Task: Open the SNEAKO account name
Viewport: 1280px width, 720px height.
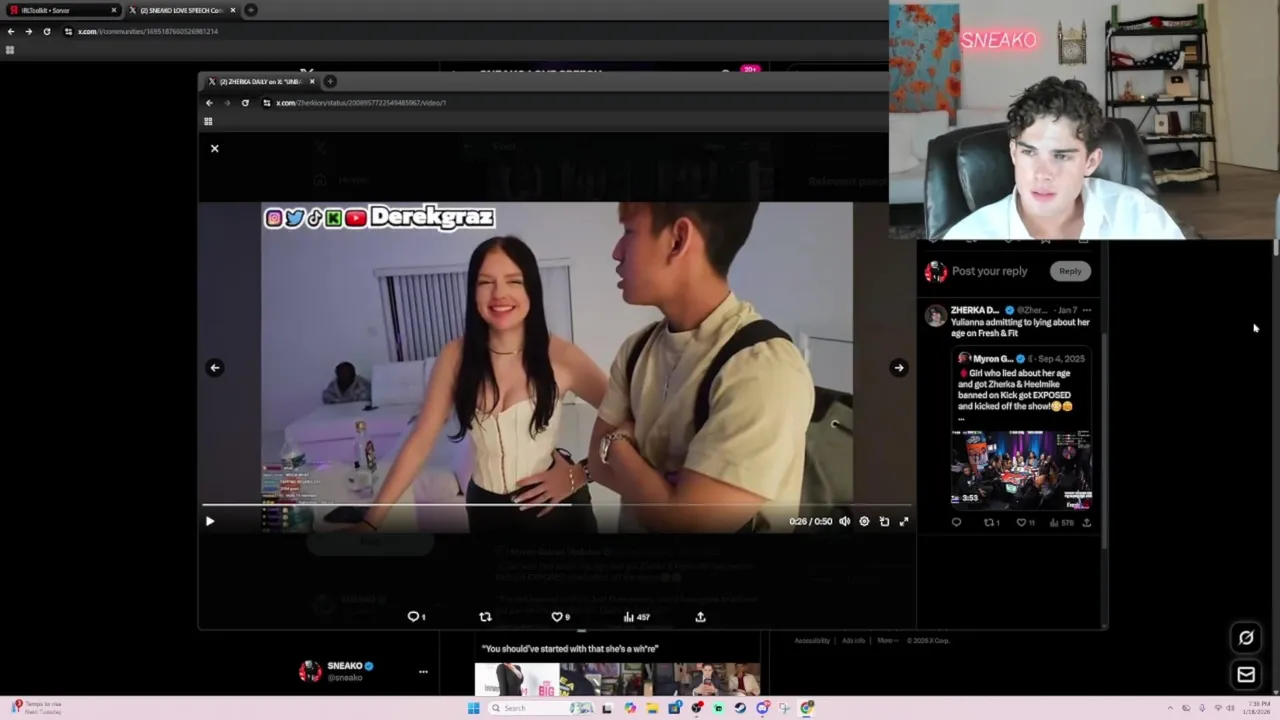Action: [x=345, y=666]
